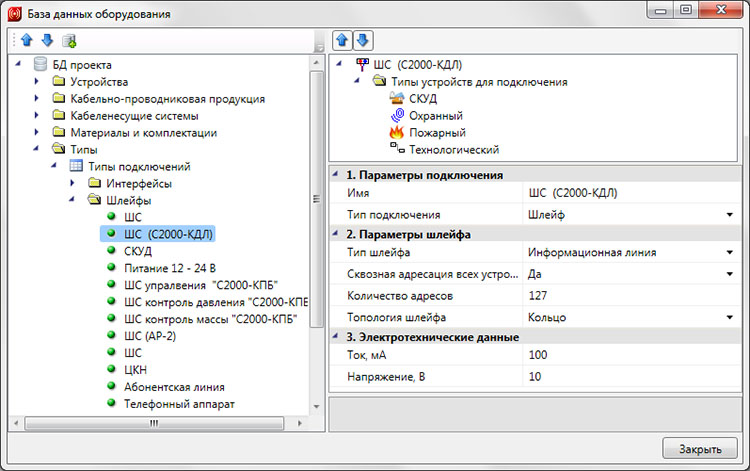This screenshot has width=750, height=471.
Task: Click the green dot beside ШС (С2000-КДЛ)
Action: (111, 233)
